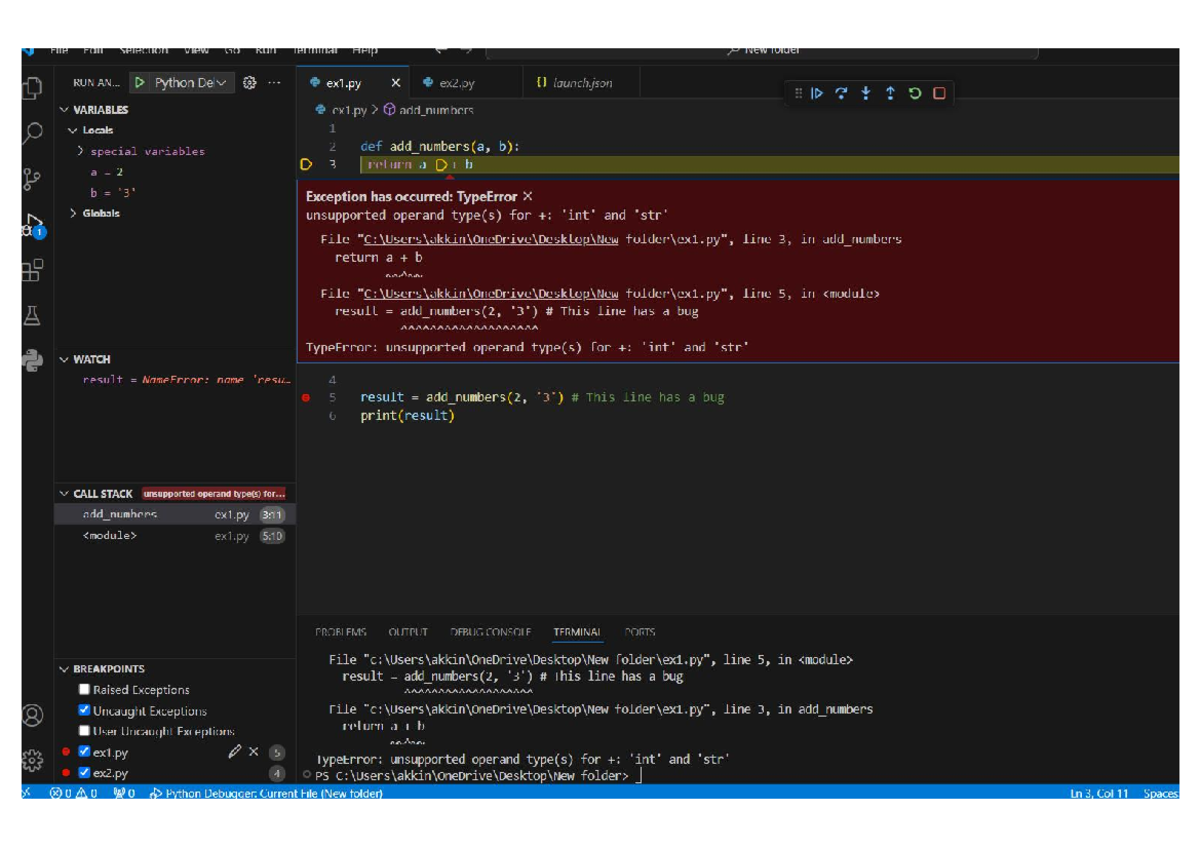The image size is (1200, 848).
Task: Click the Step Into icon
Action: [x=865, y=93]
